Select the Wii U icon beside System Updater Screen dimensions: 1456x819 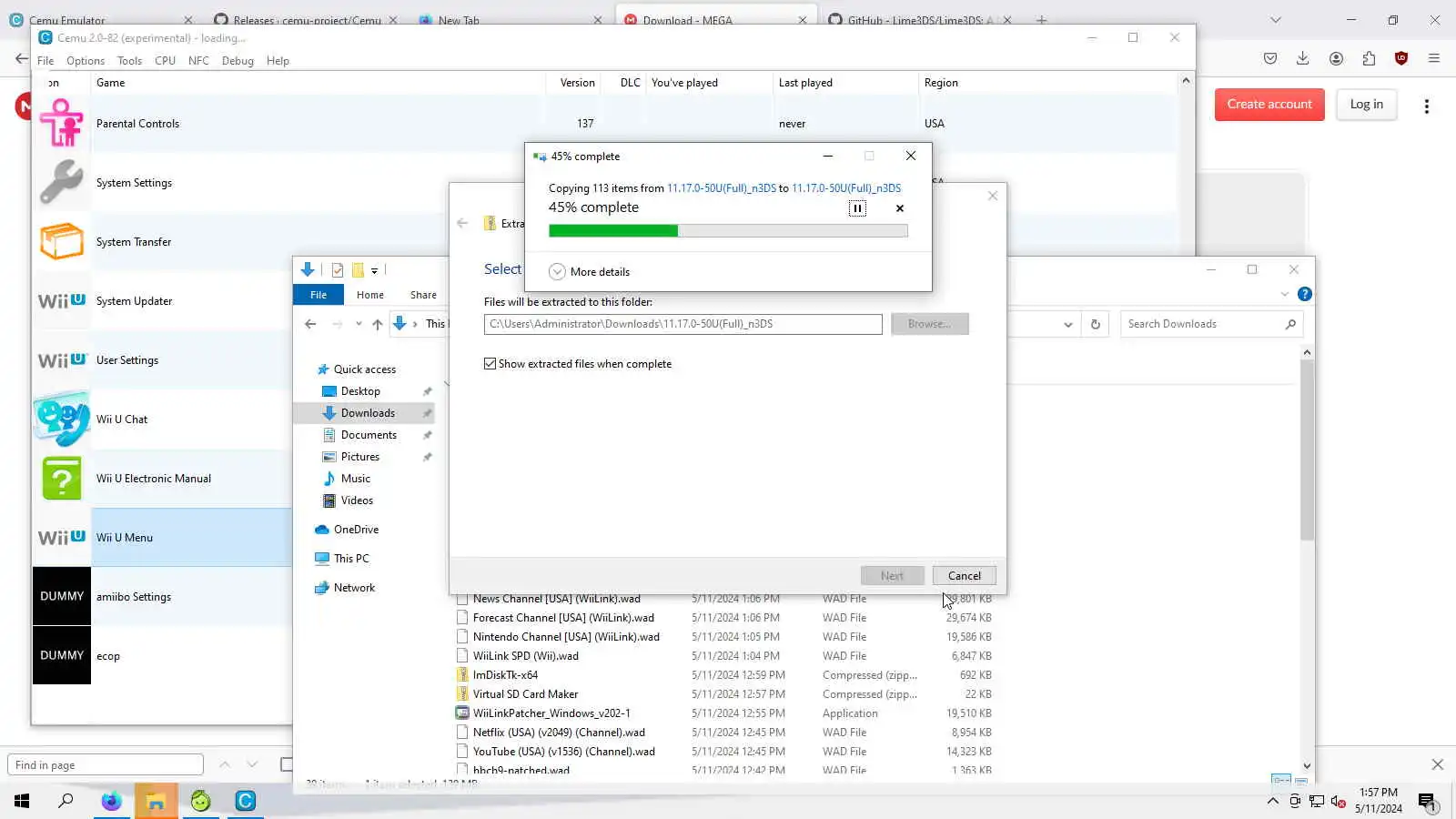point(62,300)
